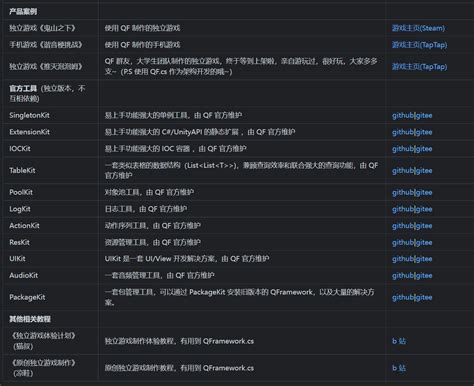Select the description mentioning C#/UnityAPI
This screenshot has width=474, height=386.
click(200, 132)
